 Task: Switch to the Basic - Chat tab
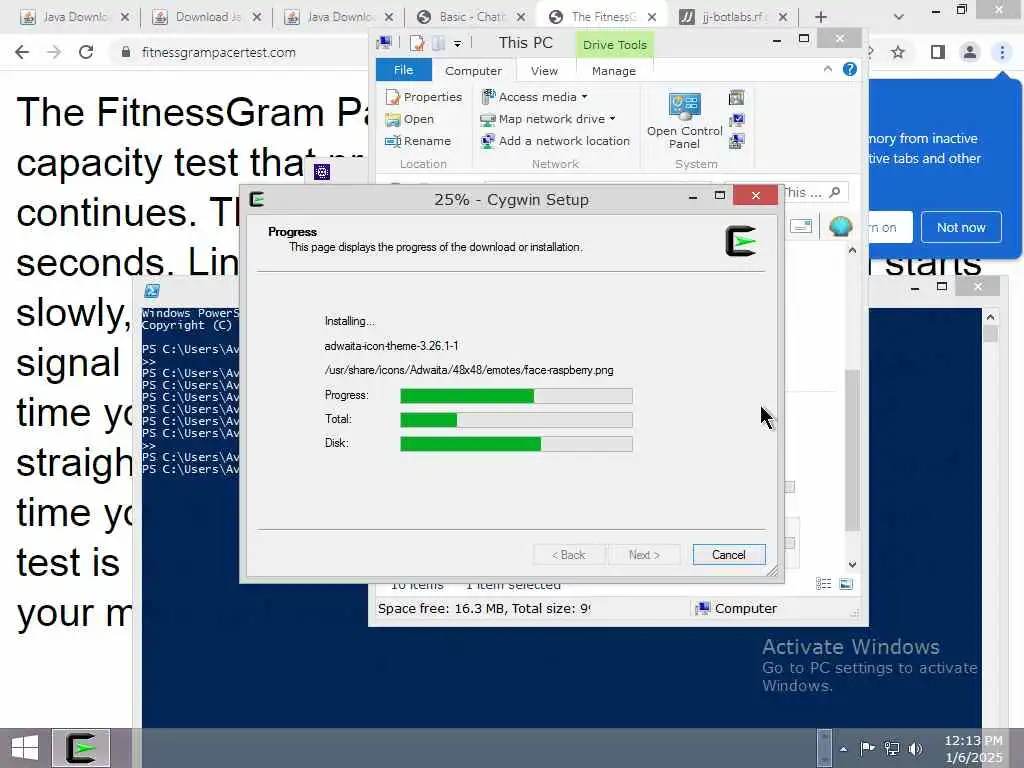[x=472, y=17]
